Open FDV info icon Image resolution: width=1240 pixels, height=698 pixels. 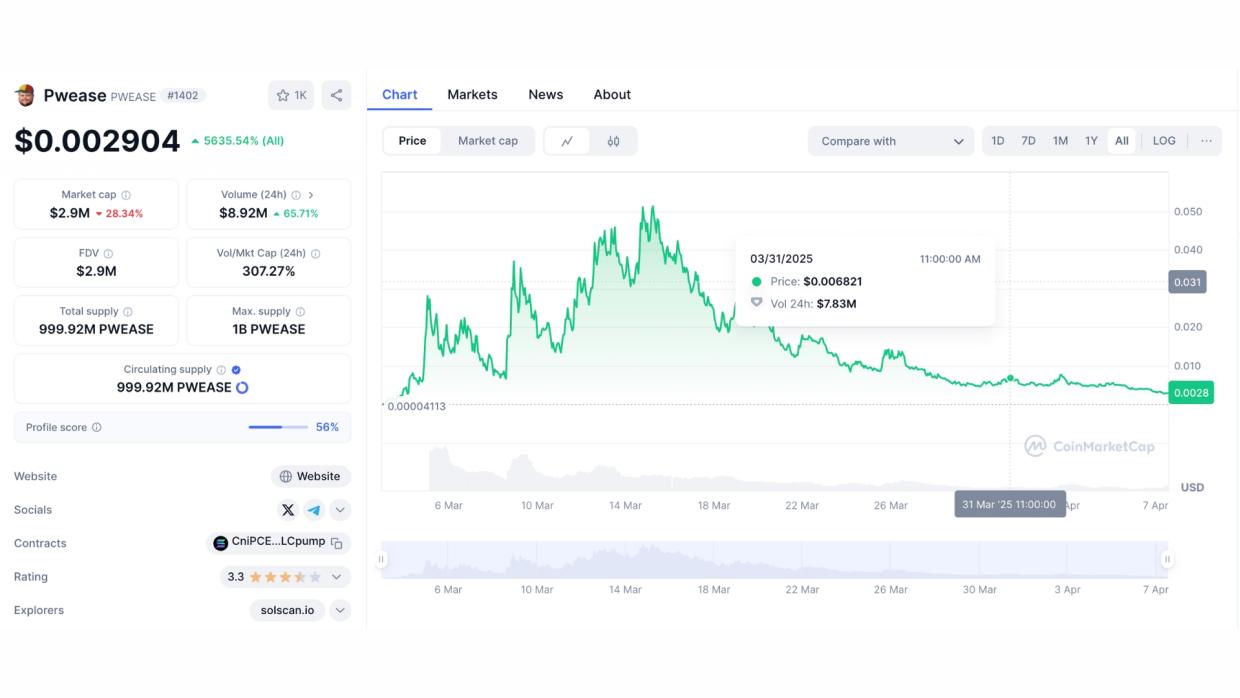pos(108,254)
